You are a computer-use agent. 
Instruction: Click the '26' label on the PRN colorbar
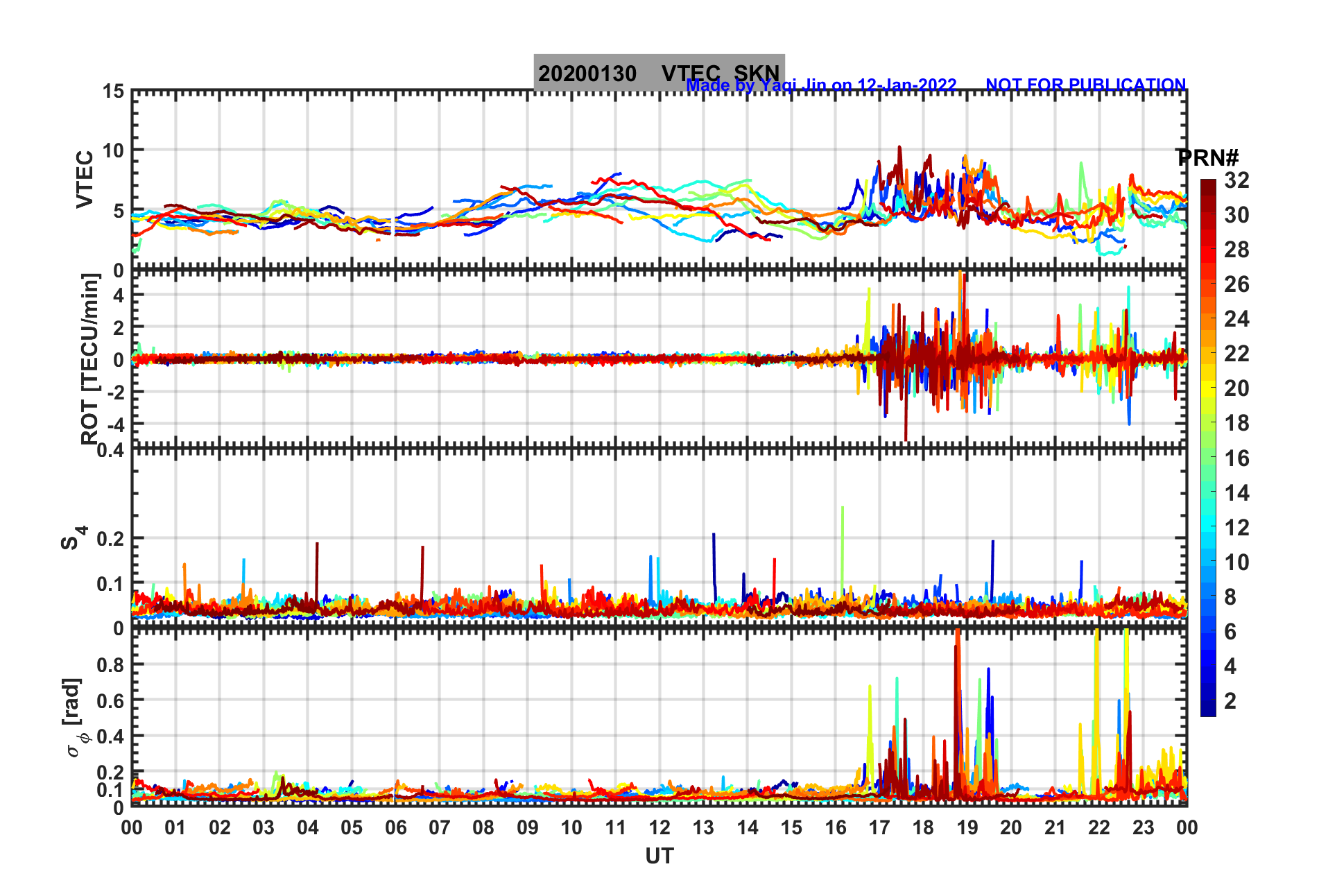click(x=1236, y=284)
